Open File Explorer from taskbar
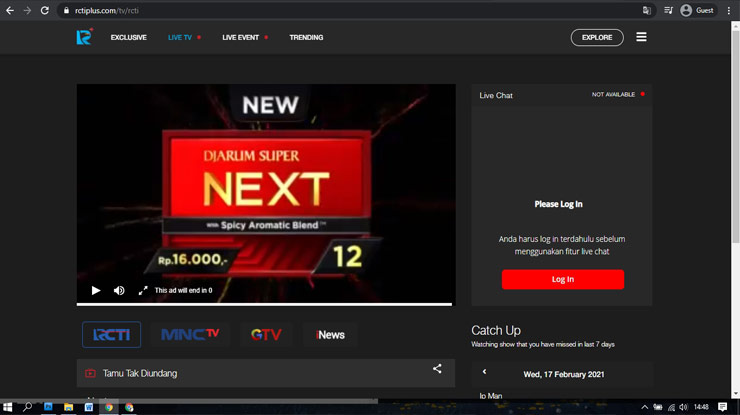Viewport: 740px width, 415px height. pos(68,407)
